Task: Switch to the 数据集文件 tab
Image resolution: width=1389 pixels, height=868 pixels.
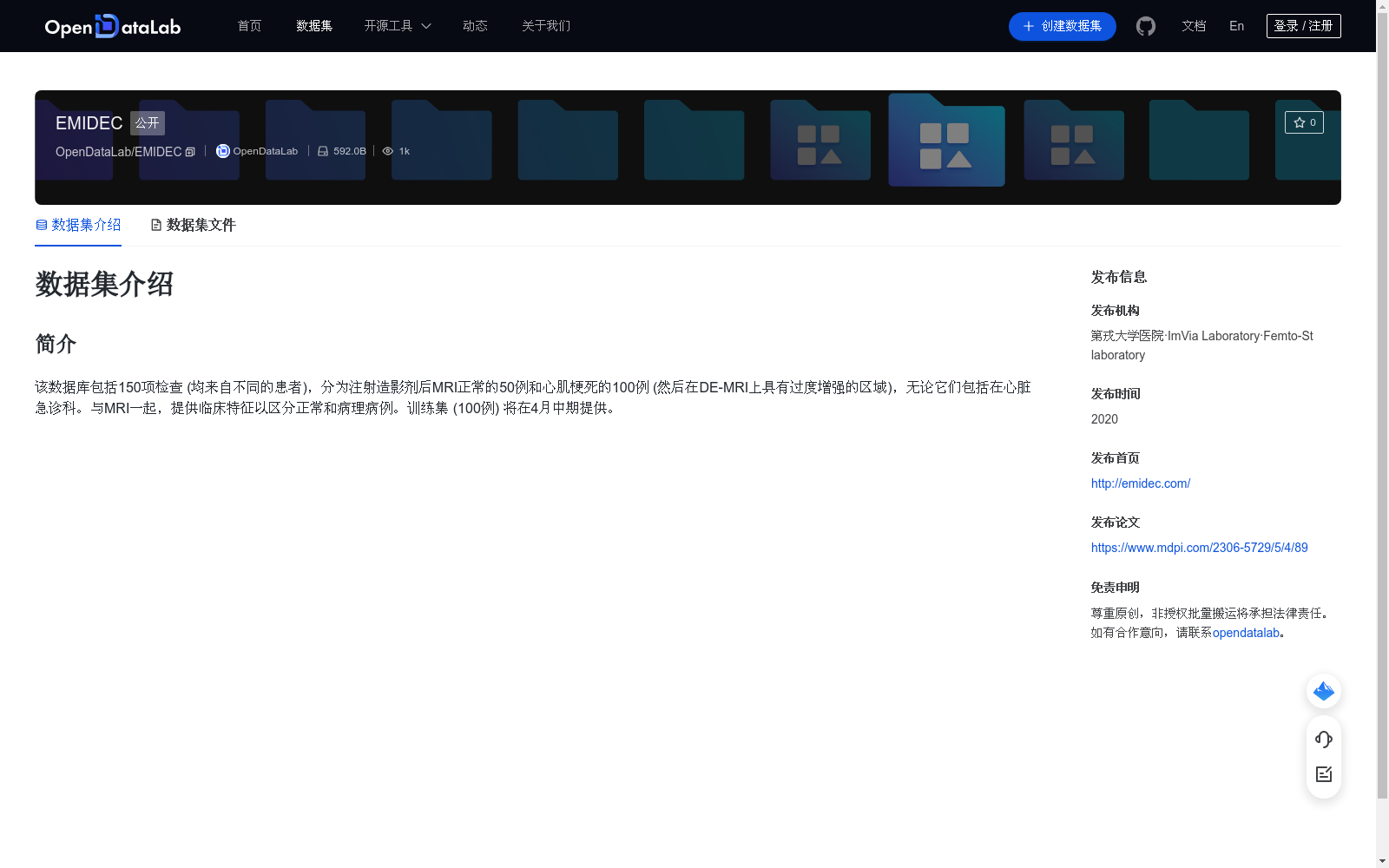Action: (x=193, y=225)
